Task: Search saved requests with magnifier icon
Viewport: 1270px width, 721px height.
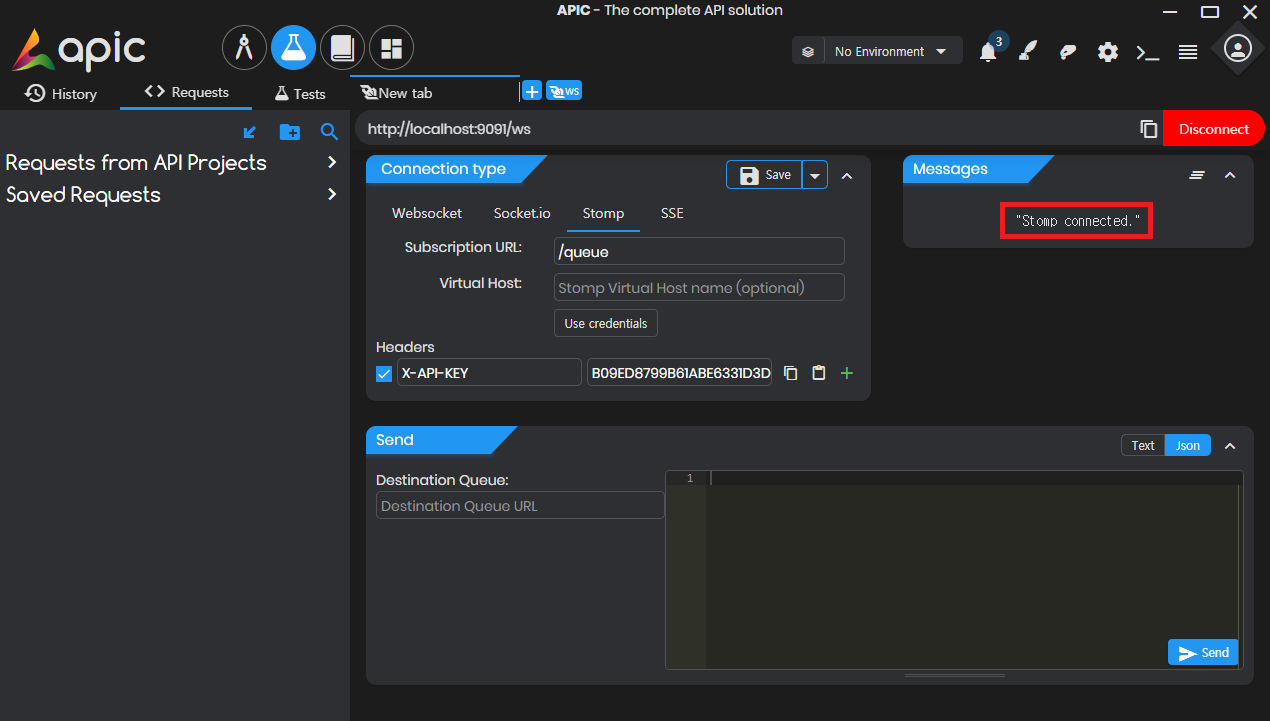Action: (329, 132)
